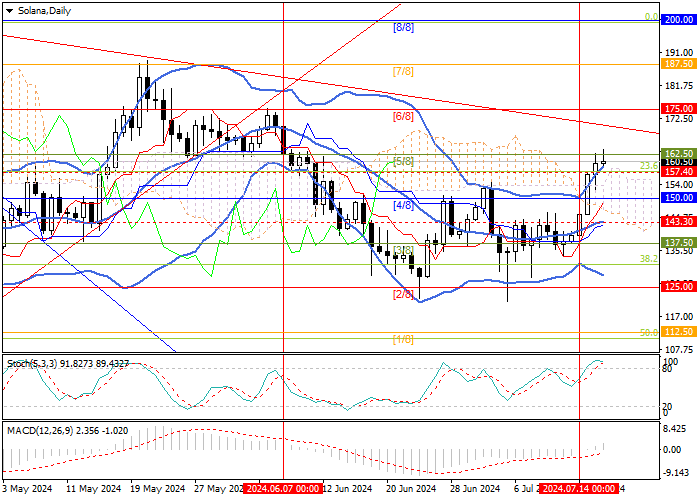Image resolution: width=700 pixels, height=500 pixels.
Task: Select the 181.75 price scale value
Action: click(679, 85)
